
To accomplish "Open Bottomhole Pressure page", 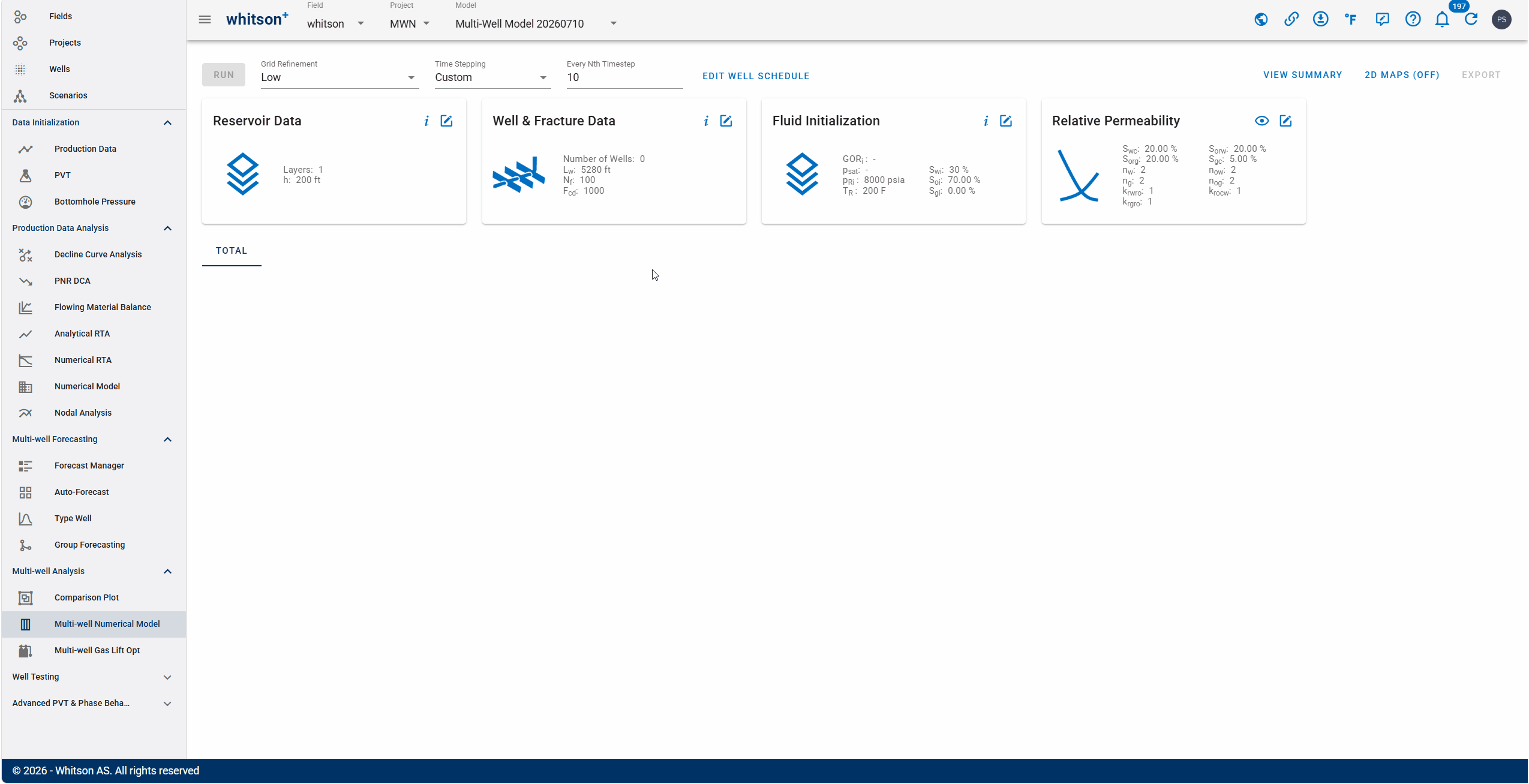I will [x=93, y=202].
